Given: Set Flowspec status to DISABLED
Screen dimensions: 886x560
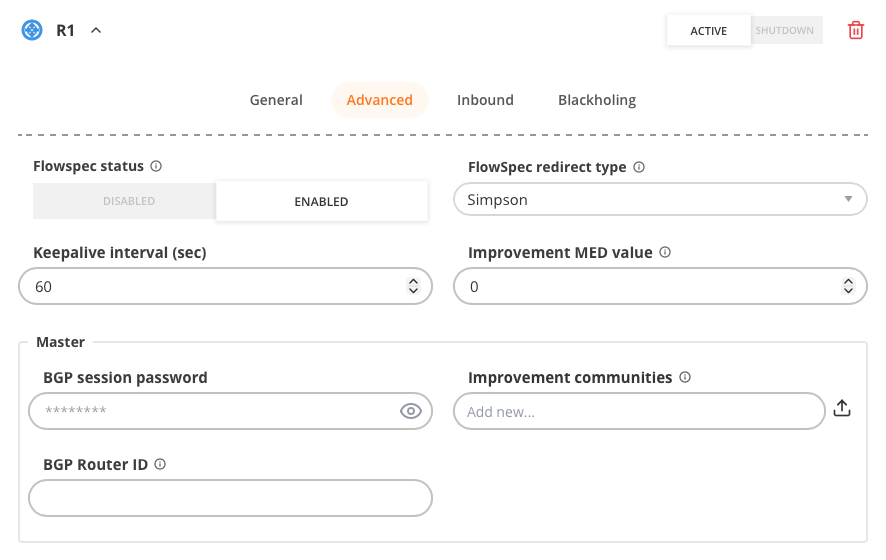Looking at the screenshot, I should (x=125, y=201).
